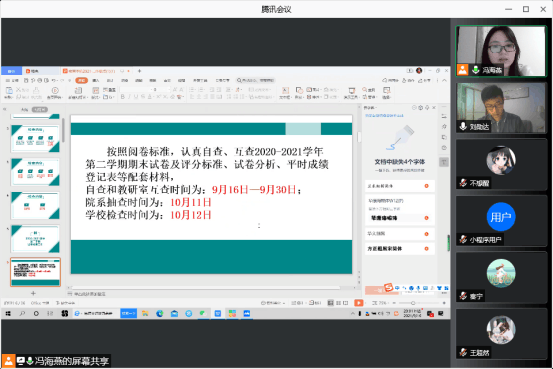553x369 pixels.
Task: Click the plus icon below slide thumbnails
Action: click(x=33, y=293)
